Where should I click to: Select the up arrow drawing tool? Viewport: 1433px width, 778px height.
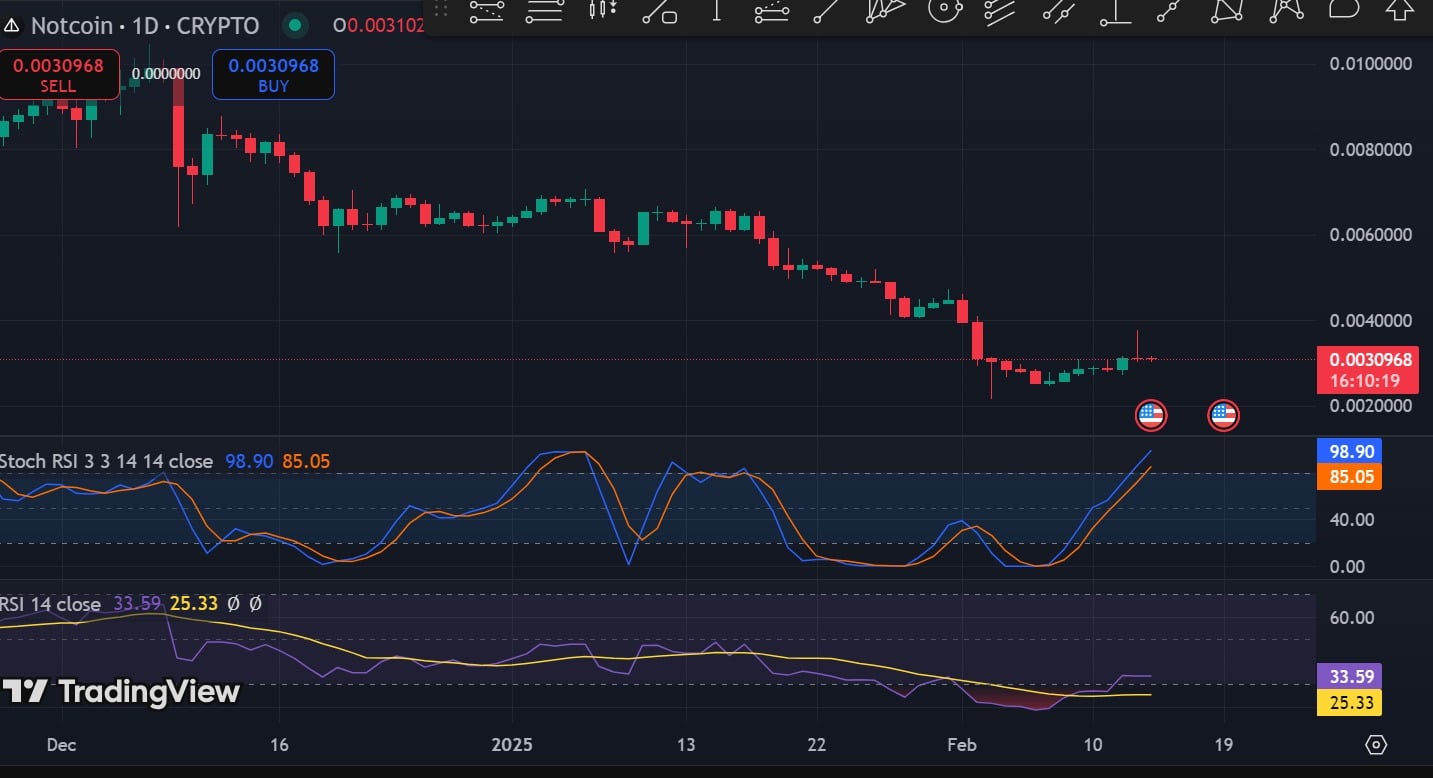coord(1399,10)
